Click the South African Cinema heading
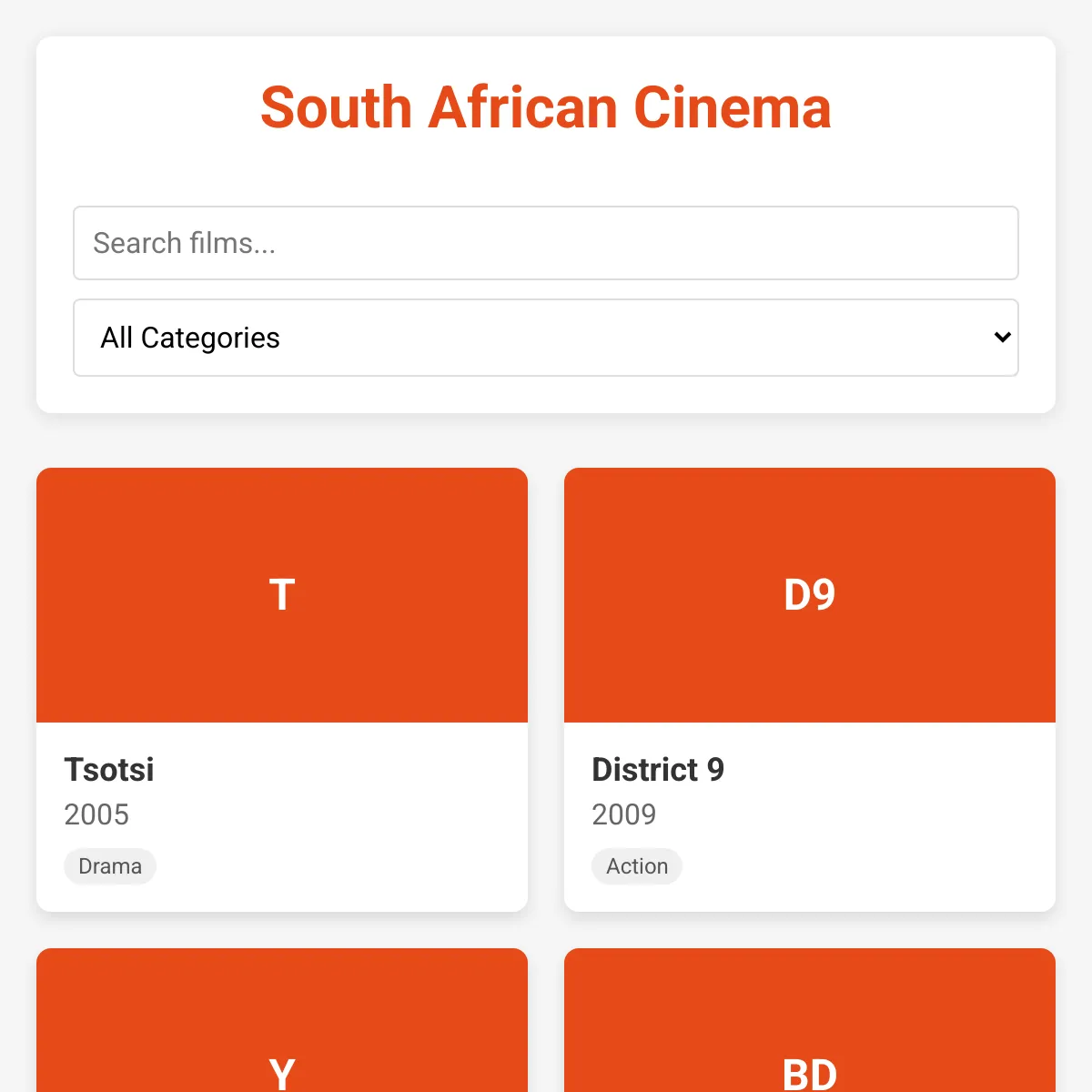1092x1092 pixels. (x=546, y=107)
